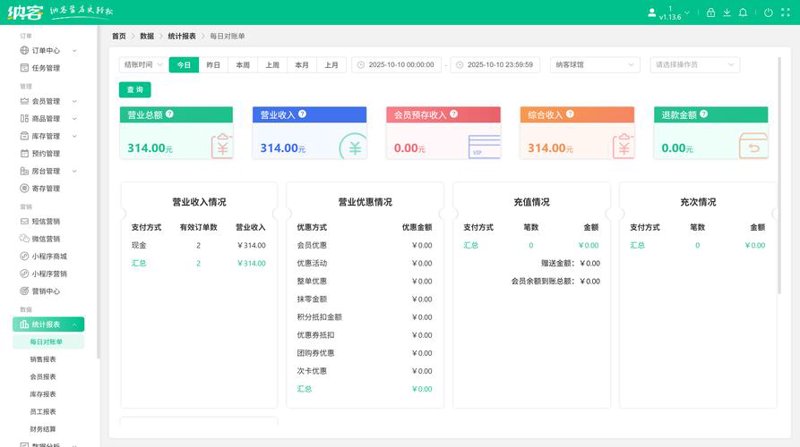800x447 pixels.
Task: Click the 小程序商城 sidebar icon
Action: tap(24, 256)
